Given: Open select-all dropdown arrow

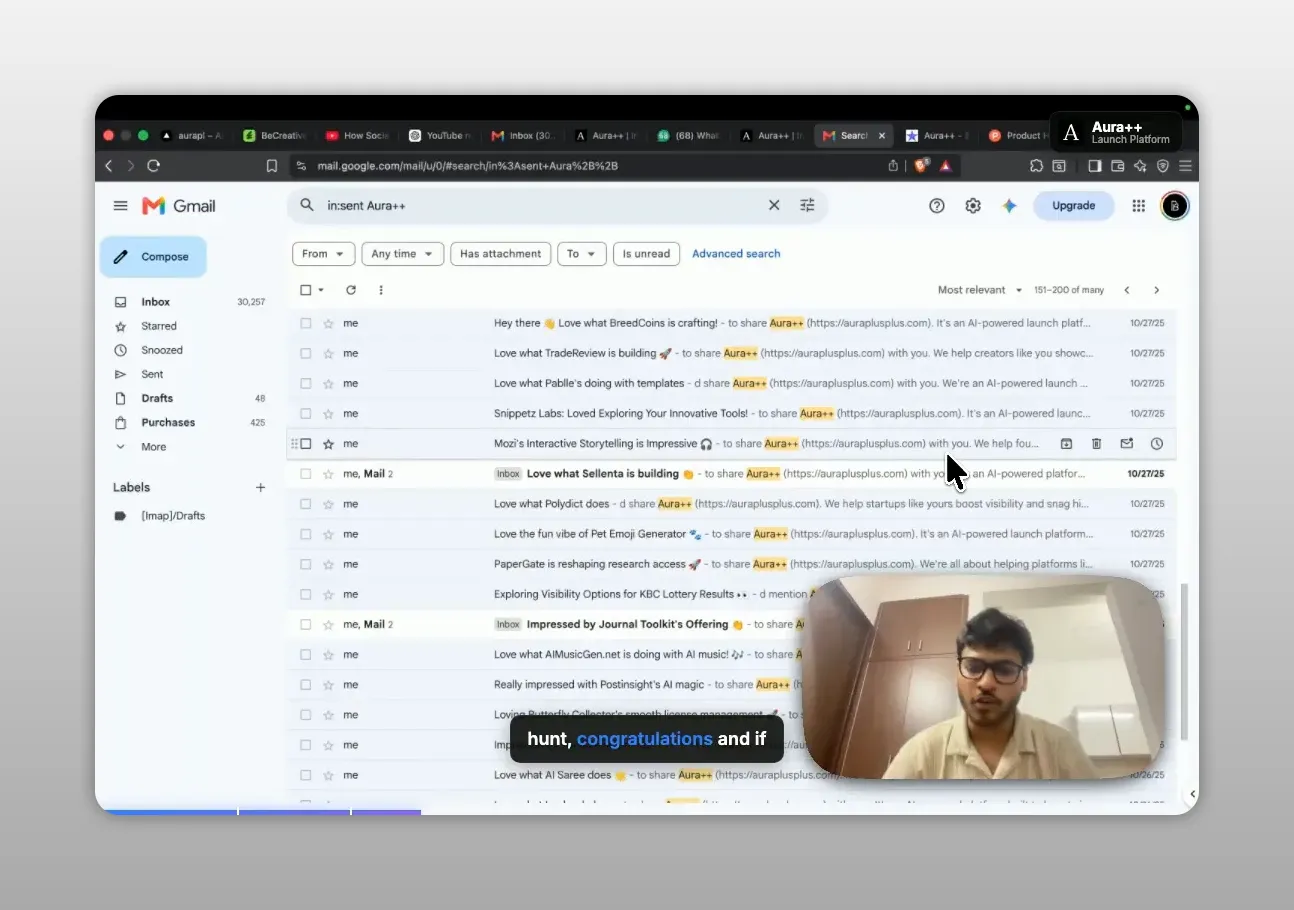Looking at the screenshot, I should [x=321, y=290].
